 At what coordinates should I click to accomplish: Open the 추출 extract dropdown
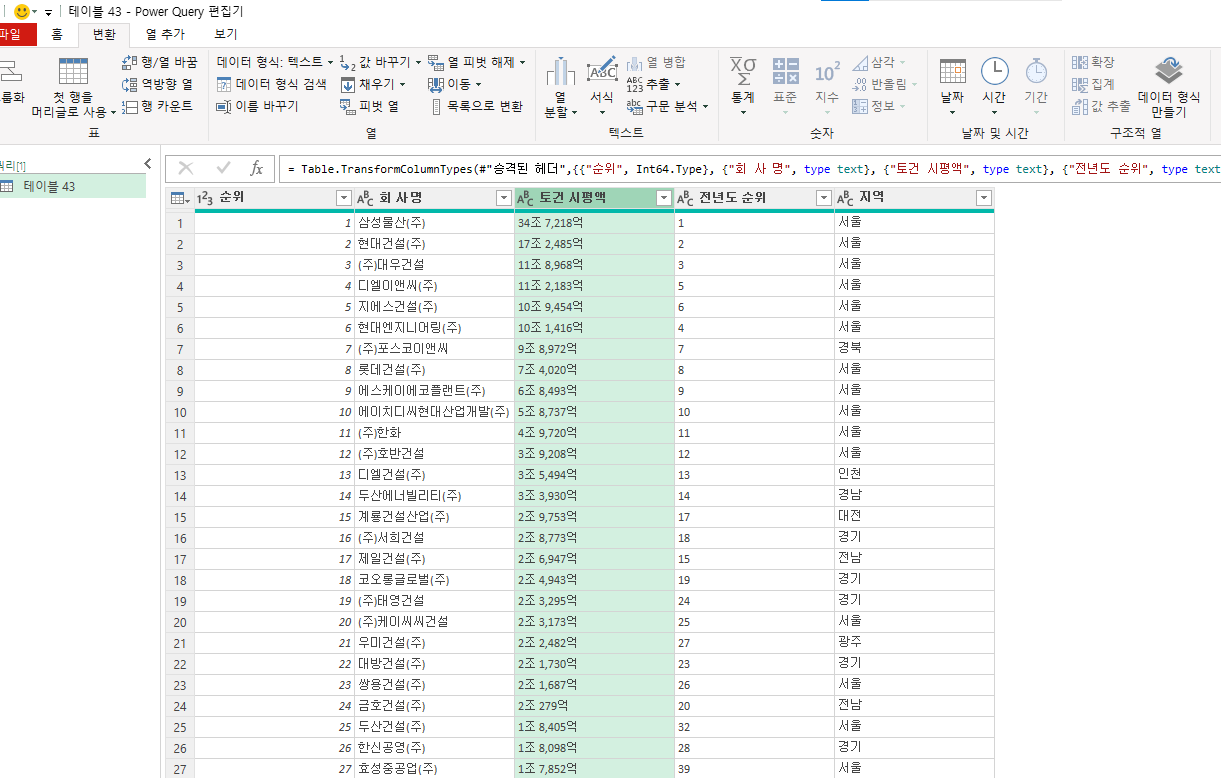pyautogui.click(x=653, y=84)
